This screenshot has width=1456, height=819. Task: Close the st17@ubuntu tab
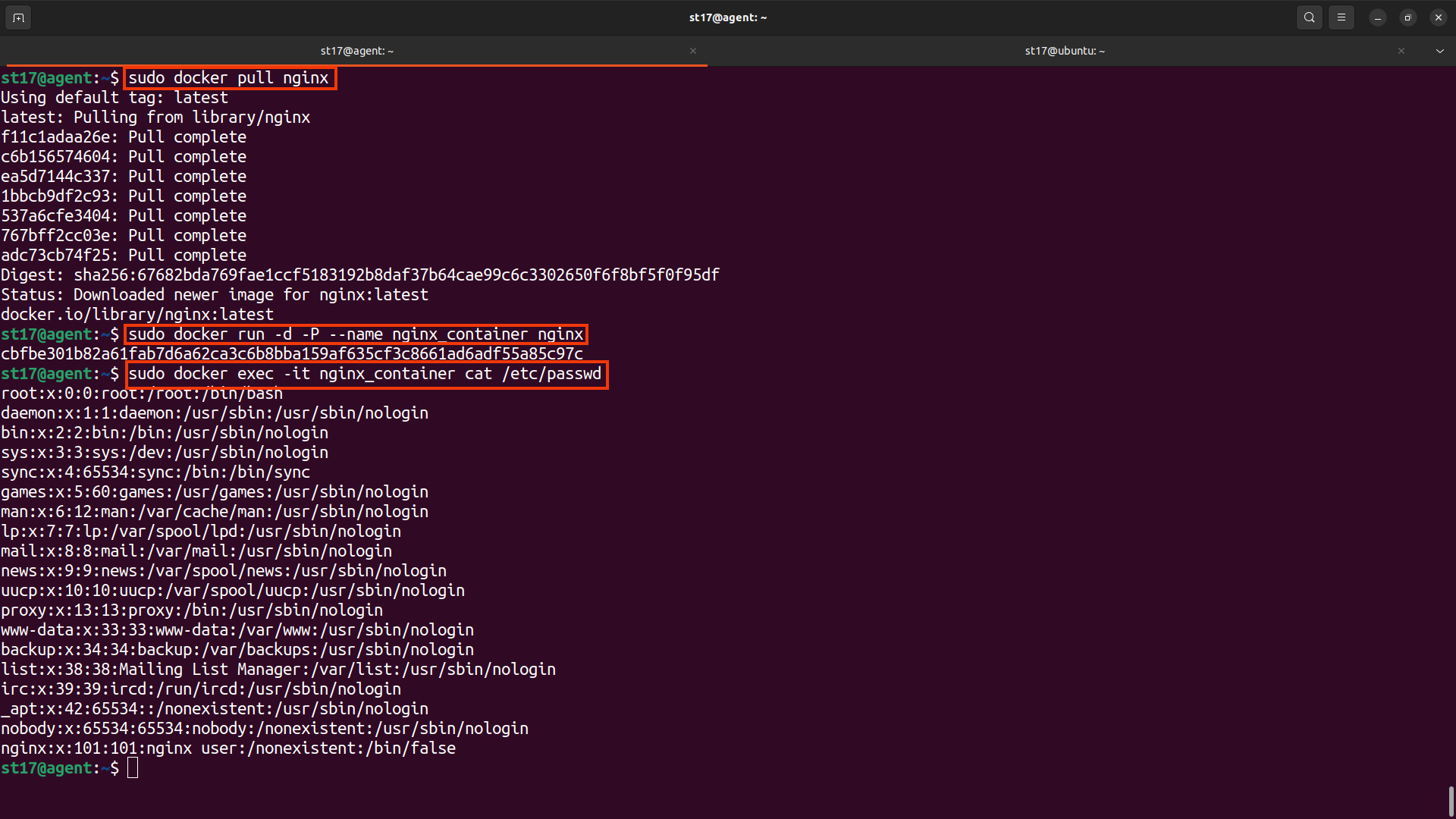click(x=1401, y=51)
